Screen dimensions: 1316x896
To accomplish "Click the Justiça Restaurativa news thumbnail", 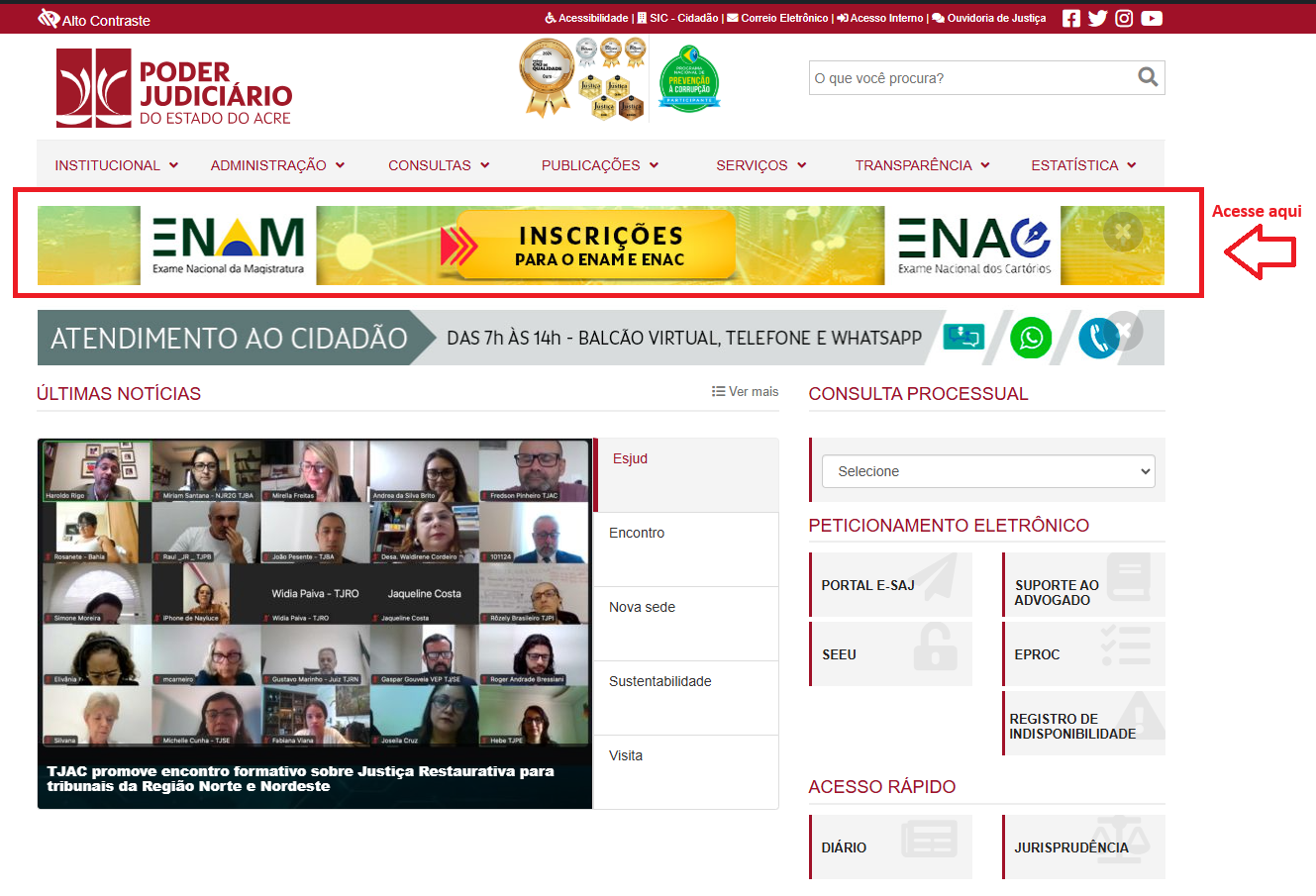I will 315,624.
